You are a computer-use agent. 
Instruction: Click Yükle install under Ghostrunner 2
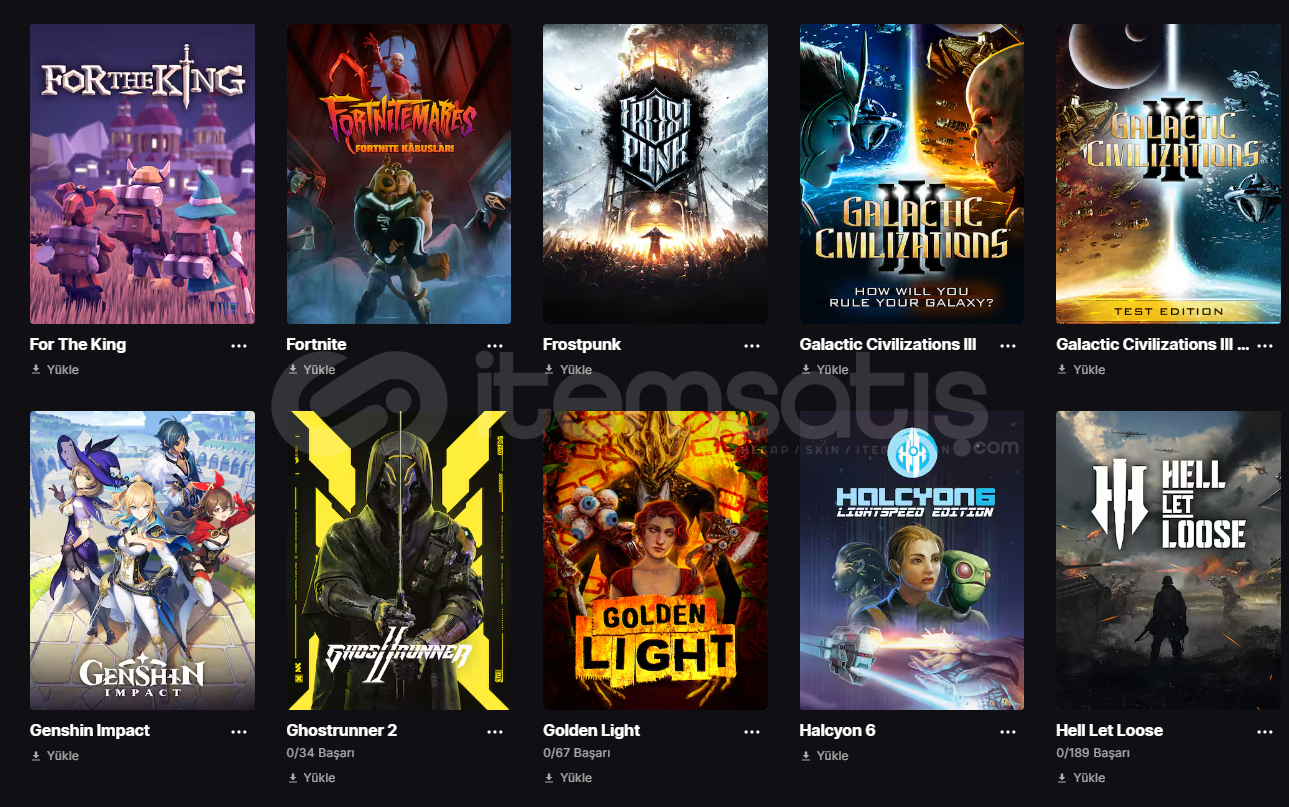click(x=311, y=778)
